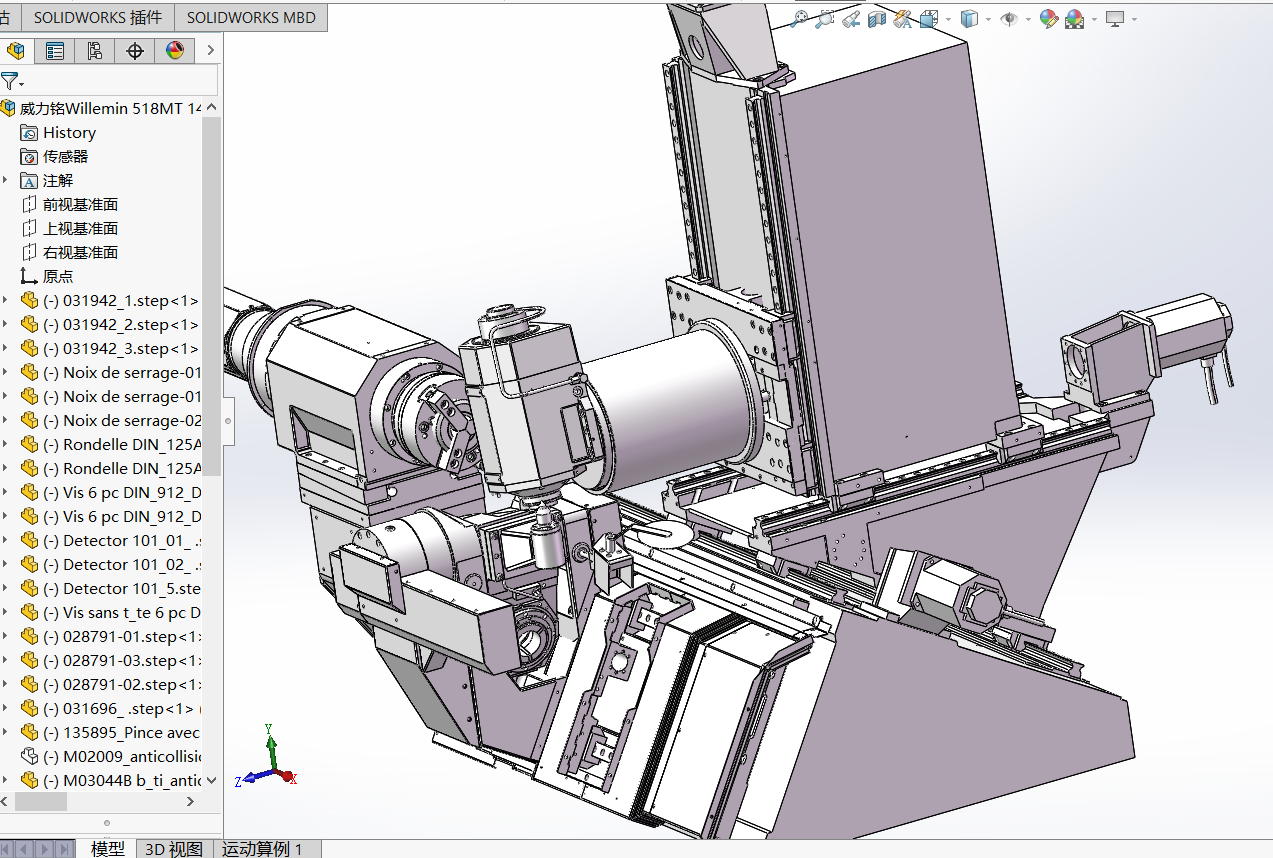Open Apply Scene dropdown arrow
The height and width of the screenshot is (858, 1273).
coord(1094,19)
